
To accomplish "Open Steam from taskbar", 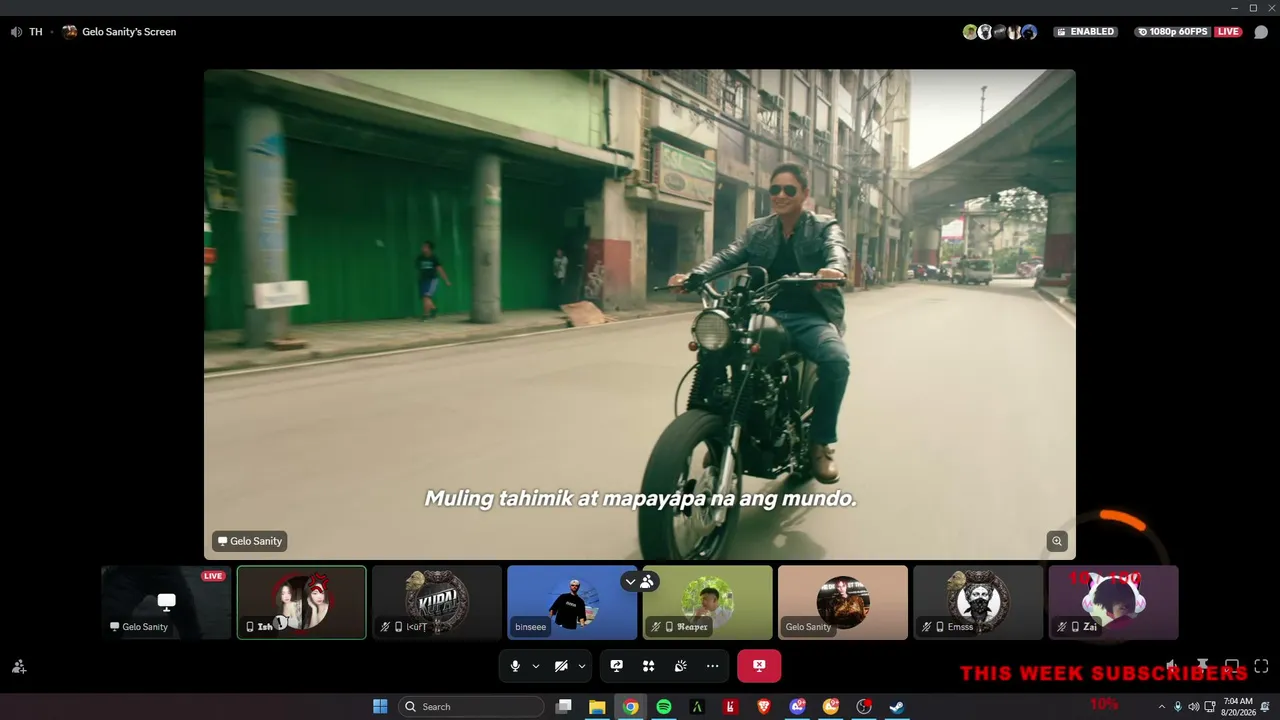I will 897,707.
